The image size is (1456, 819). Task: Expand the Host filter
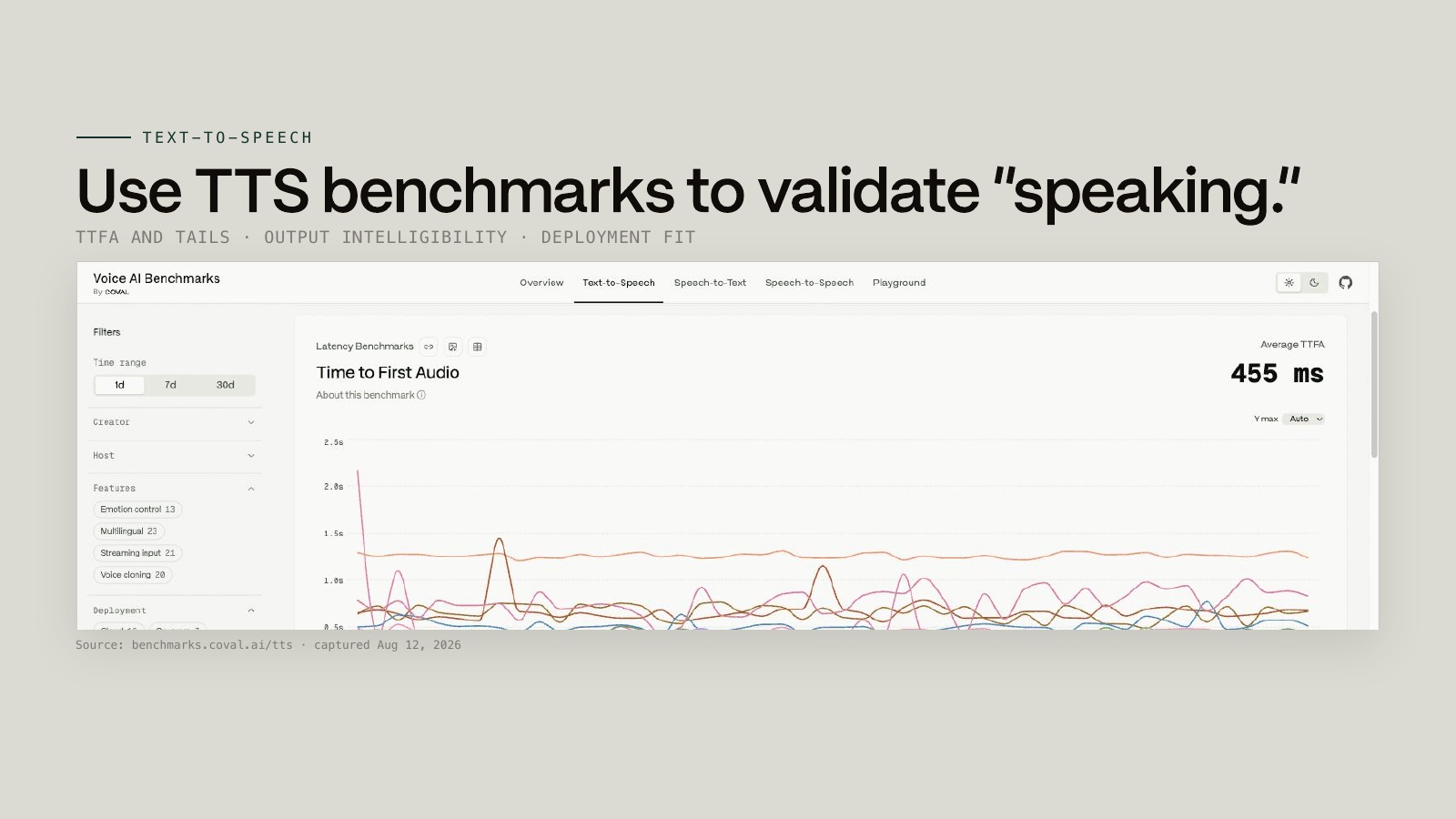(175, 456)
